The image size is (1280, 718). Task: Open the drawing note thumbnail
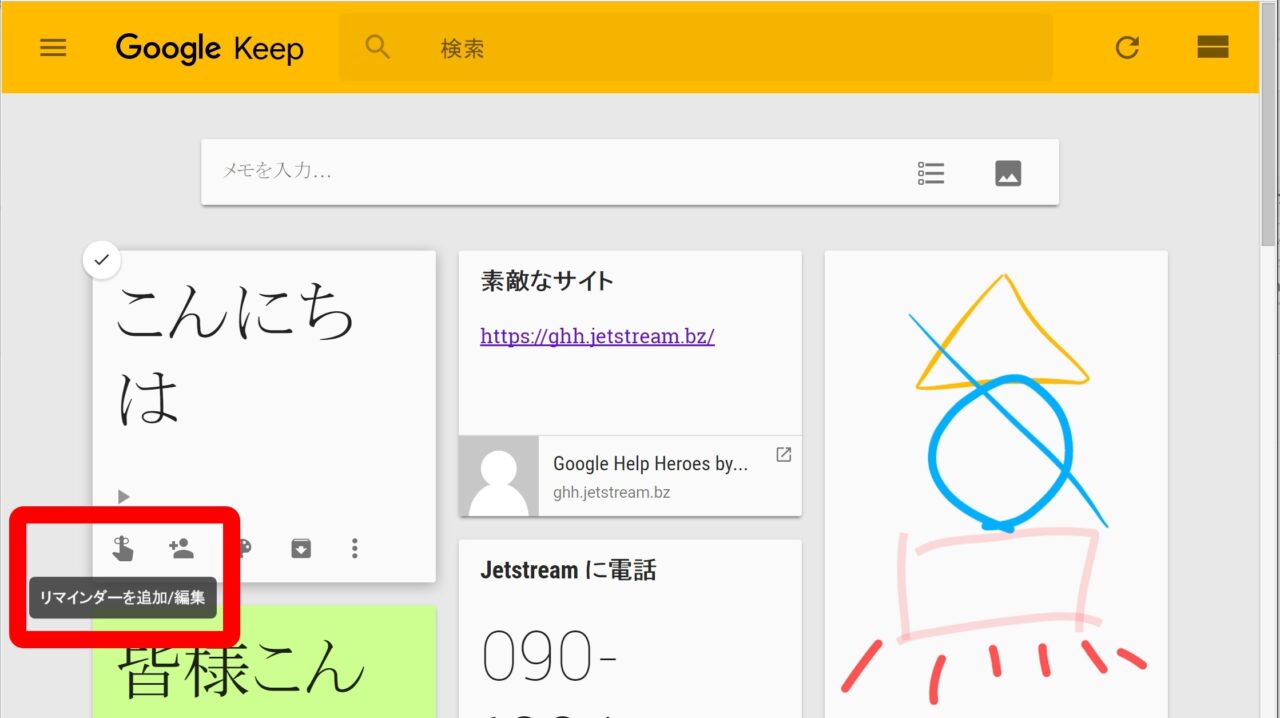pyautogui.click(x=995, y=480)
